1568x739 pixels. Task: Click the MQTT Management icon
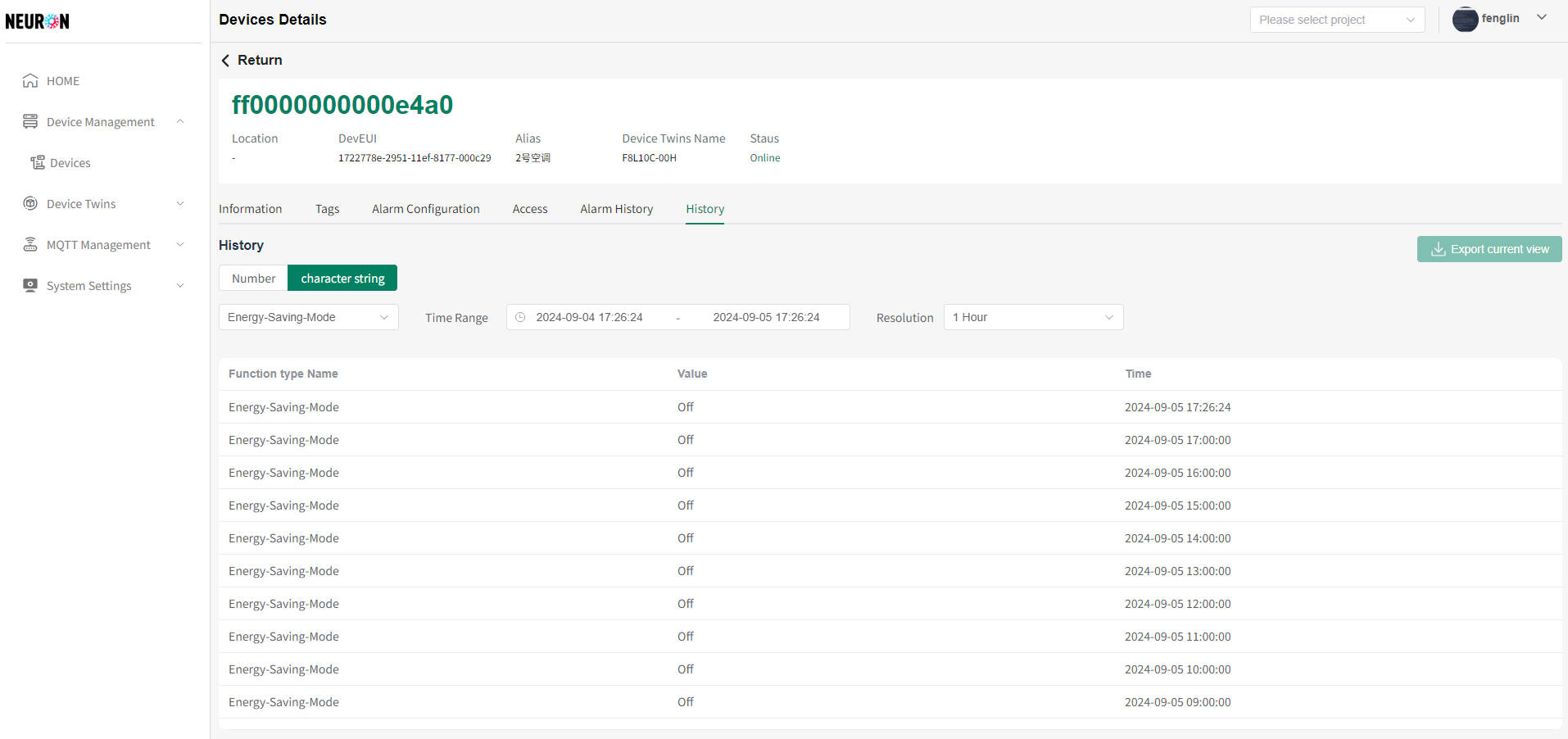point(30,244)
